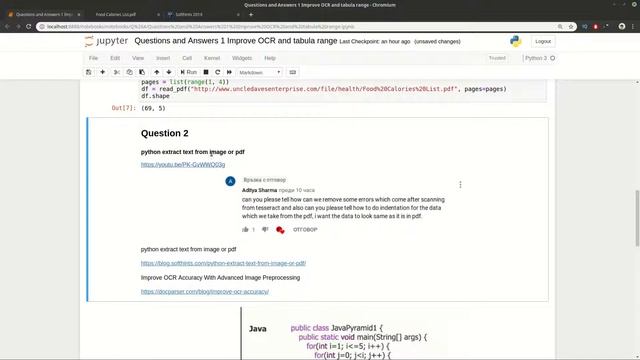Restart the kernel icon
640x360 pixels.
point(218,72)
